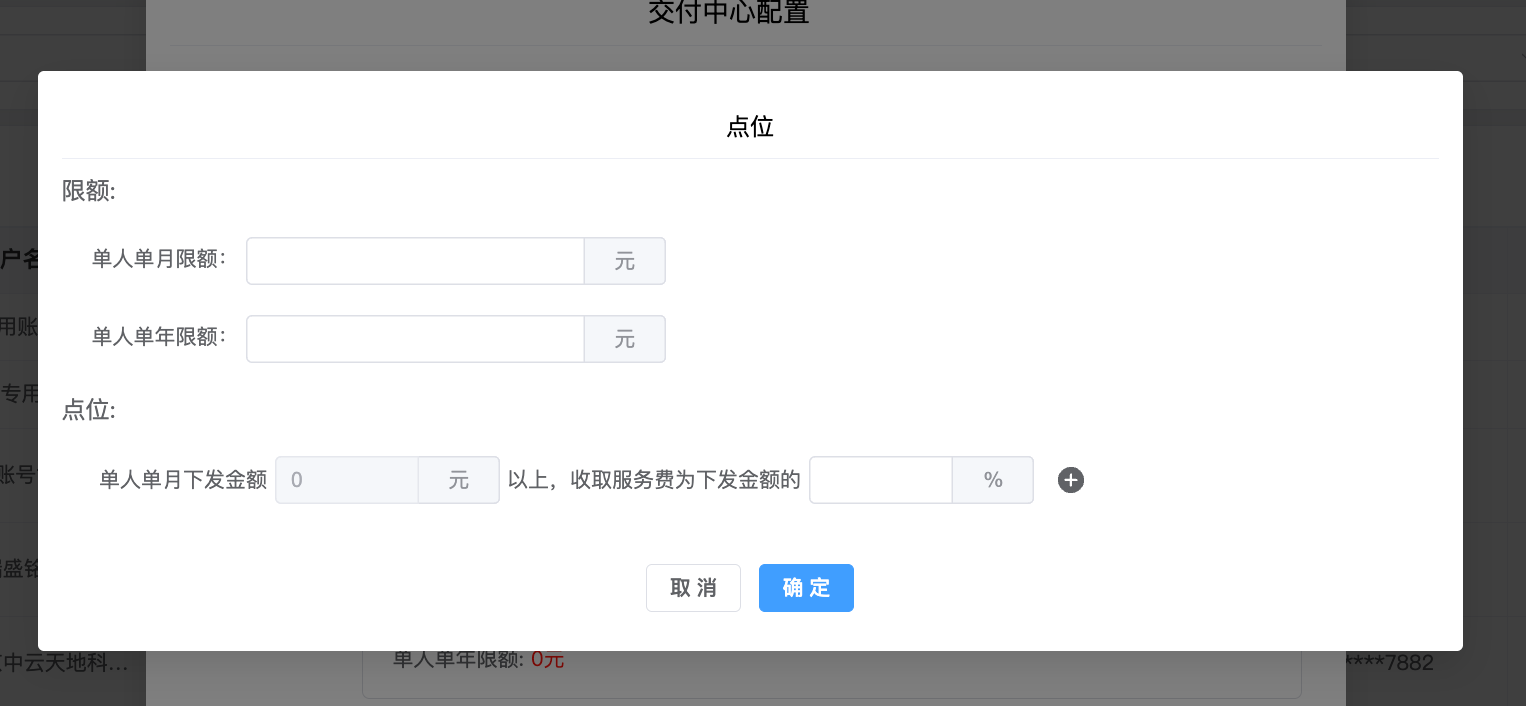Click the plus icon to add tier
Image resolution: width=1526 pixels, height=706 pixels.
tap(1071, 480)
